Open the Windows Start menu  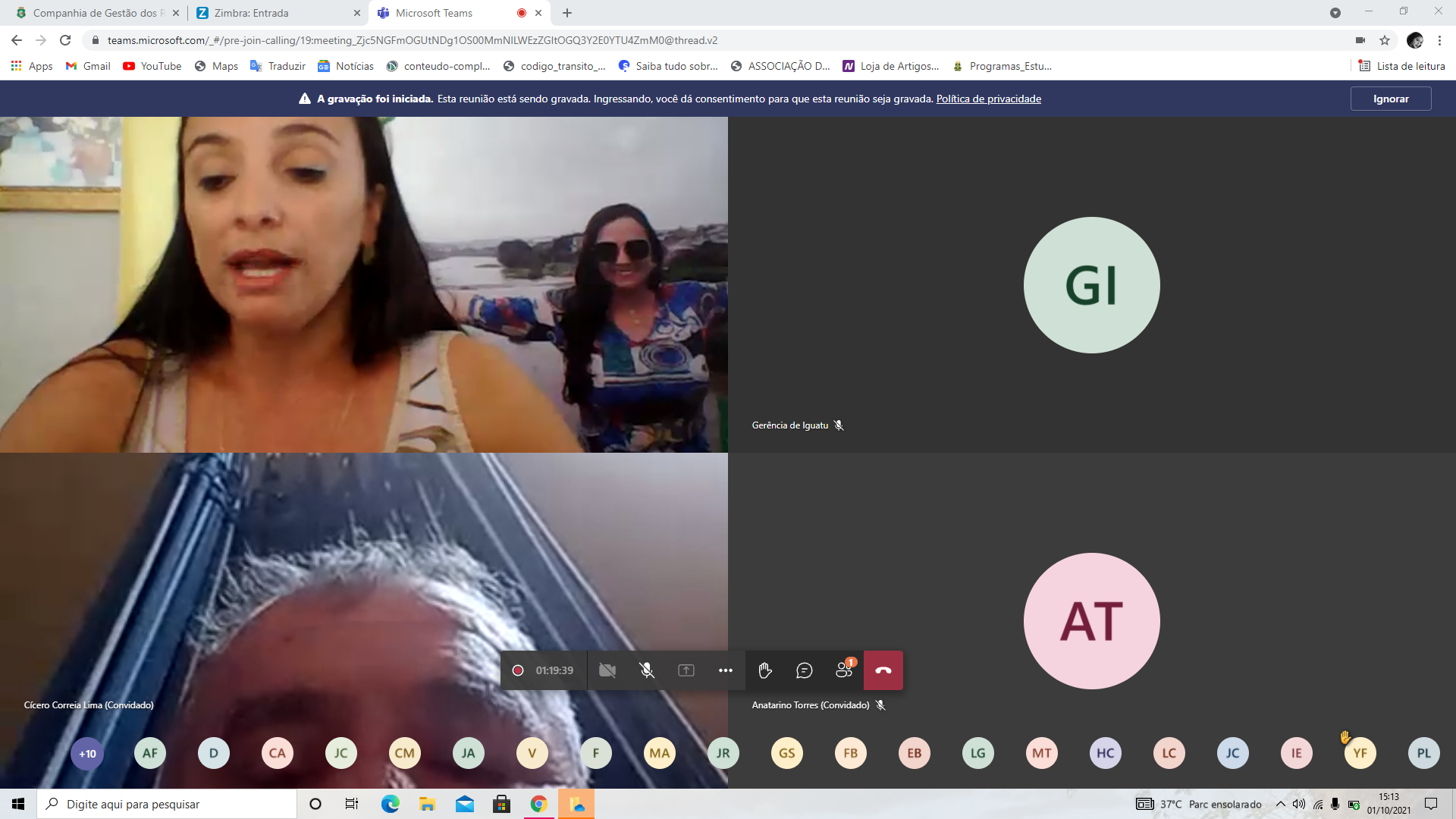(x=18, y=804)
